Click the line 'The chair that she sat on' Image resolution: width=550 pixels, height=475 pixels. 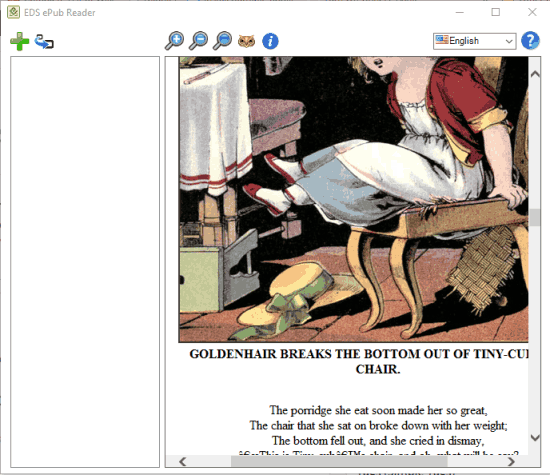(378, 426)
